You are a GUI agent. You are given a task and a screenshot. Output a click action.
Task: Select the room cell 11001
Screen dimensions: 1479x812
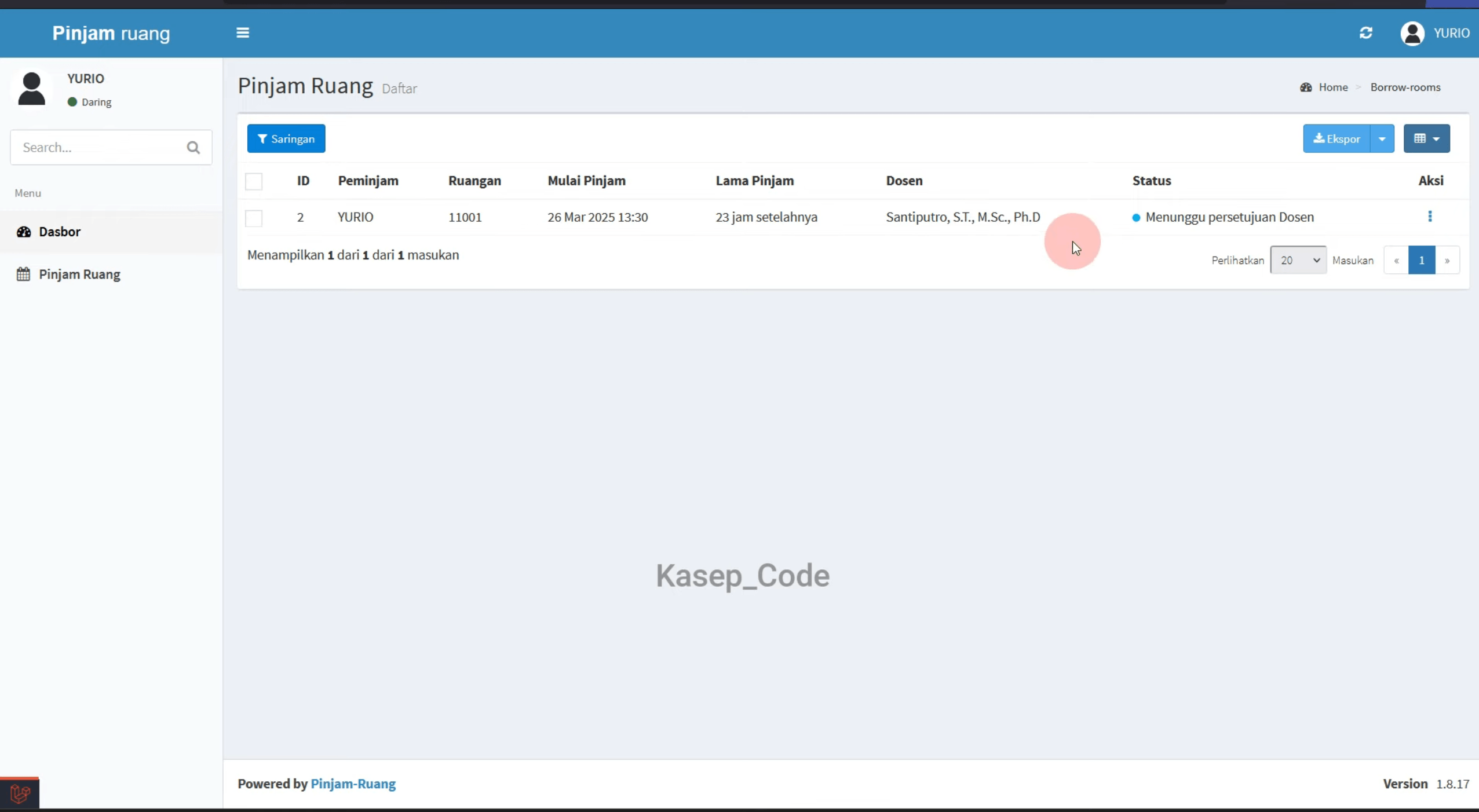coord(465,217)
